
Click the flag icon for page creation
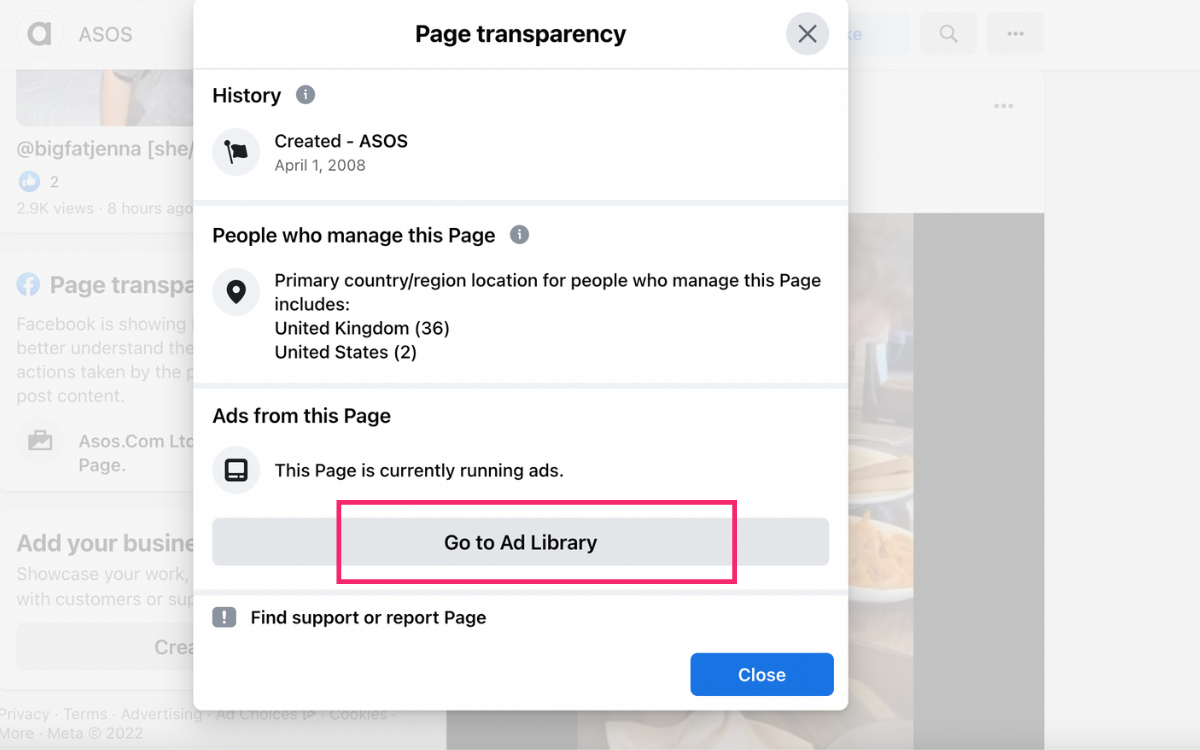[x=237, y=152]
